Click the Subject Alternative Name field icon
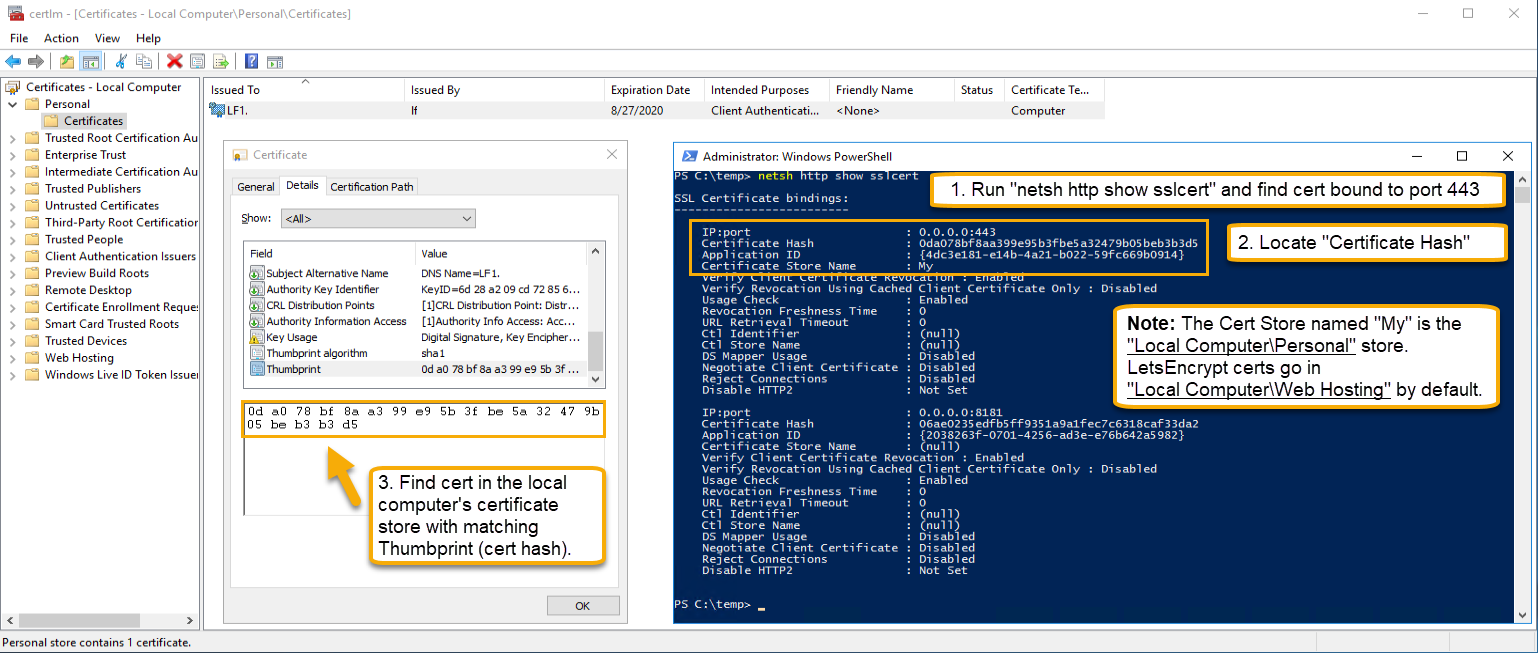The height and width of the screenshot is (653, 1538). tap(257, 273)
